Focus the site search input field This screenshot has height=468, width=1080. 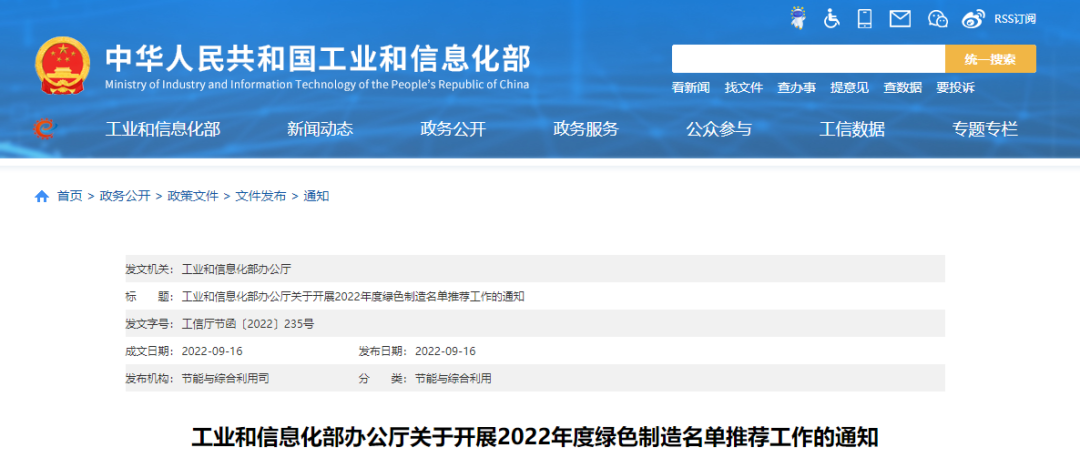(x=808, y=59)
